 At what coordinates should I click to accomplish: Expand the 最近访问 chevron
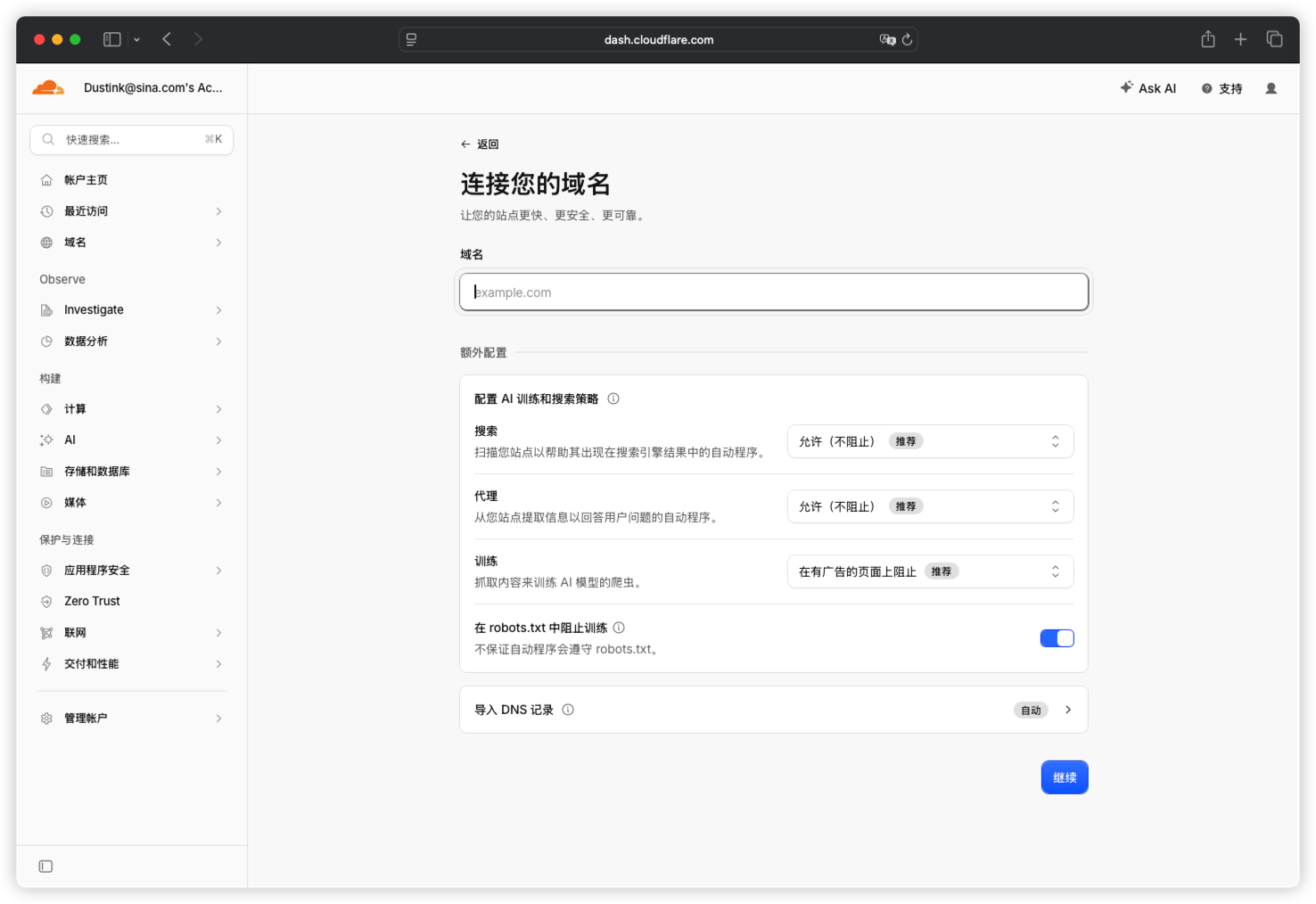(218, 211)
